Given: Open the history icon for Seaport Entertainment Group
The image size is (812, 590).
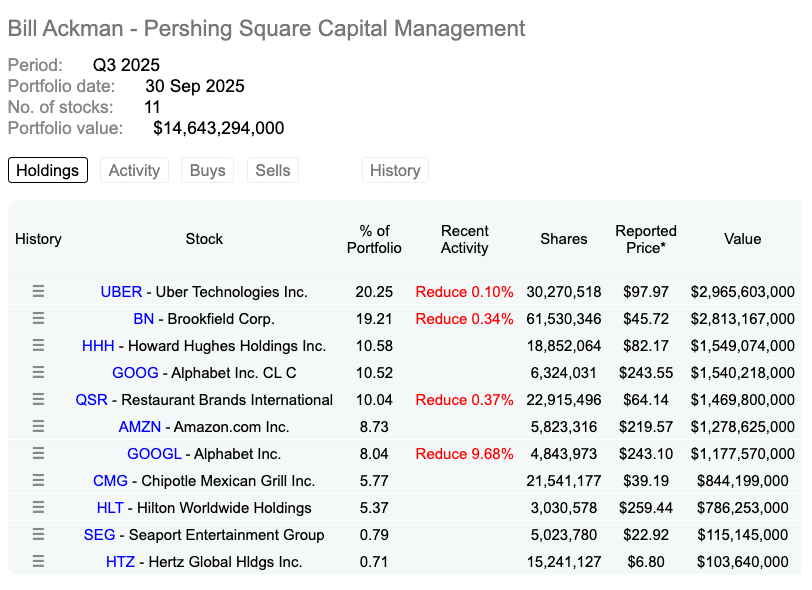Looking at the screenshot, I should click(x=38, y=534).
